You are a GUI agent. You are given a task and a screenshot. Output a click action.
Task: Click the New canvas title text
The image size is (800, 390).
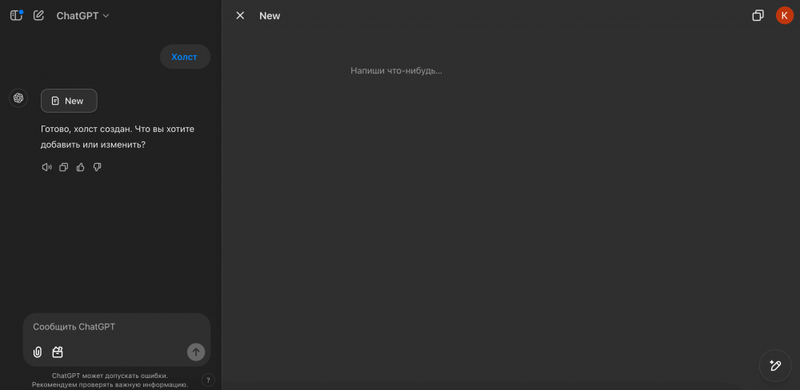coord(269,16)
